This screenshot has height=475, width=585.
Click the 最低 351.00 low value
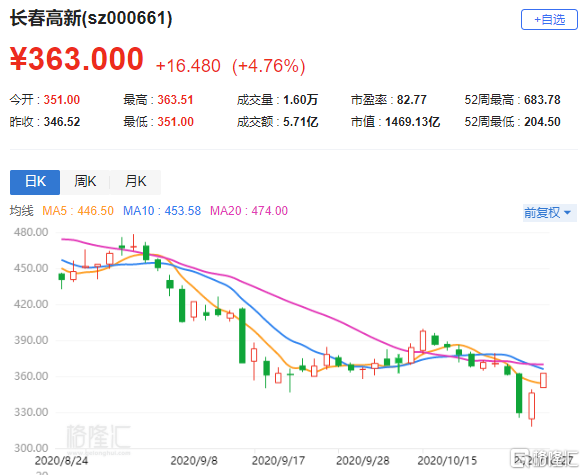(175, 122)
